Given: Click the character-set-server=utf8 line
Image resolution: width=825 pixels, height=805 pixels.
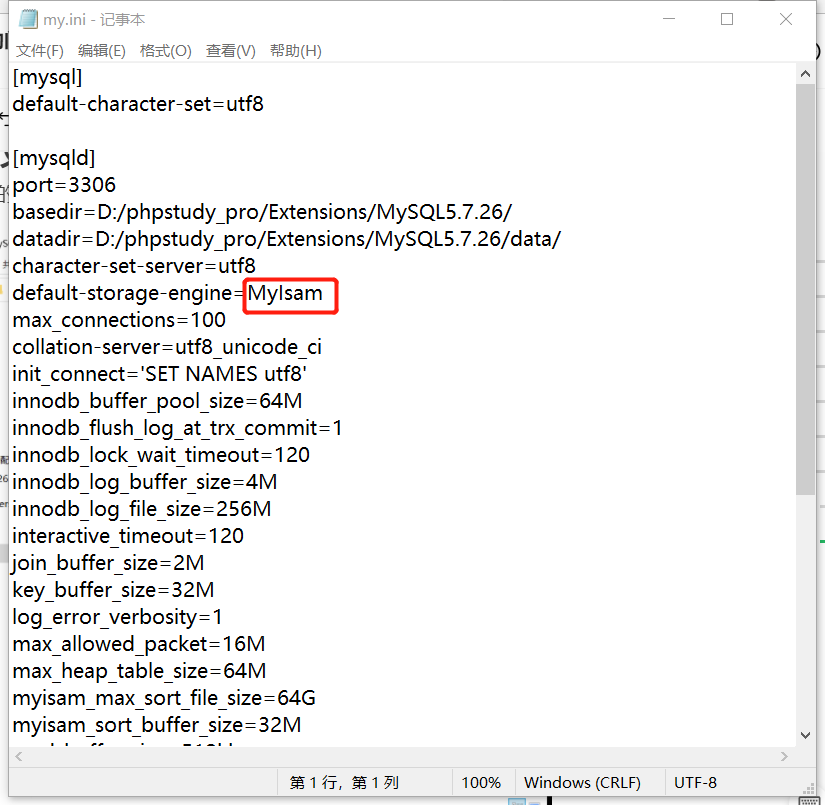Looking at the screenshot, I should (x=134, y=266).
